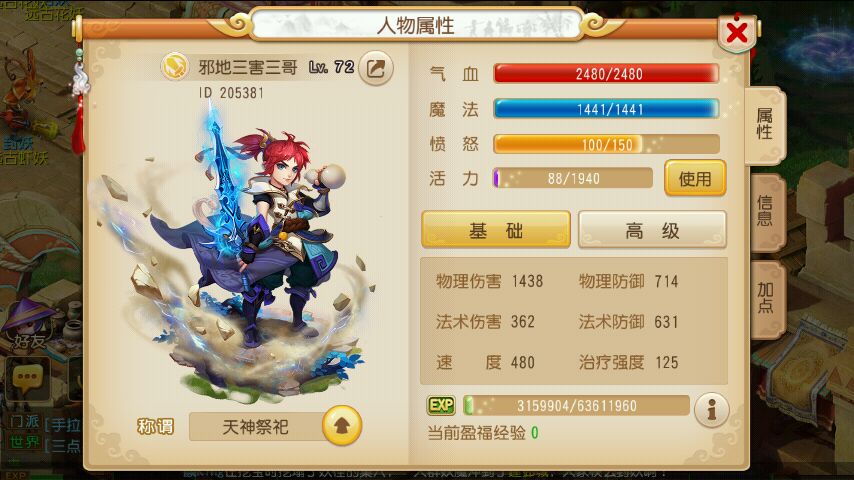854x480 pixels.
Task: Open the 加点 side tab
Action: 765,298
